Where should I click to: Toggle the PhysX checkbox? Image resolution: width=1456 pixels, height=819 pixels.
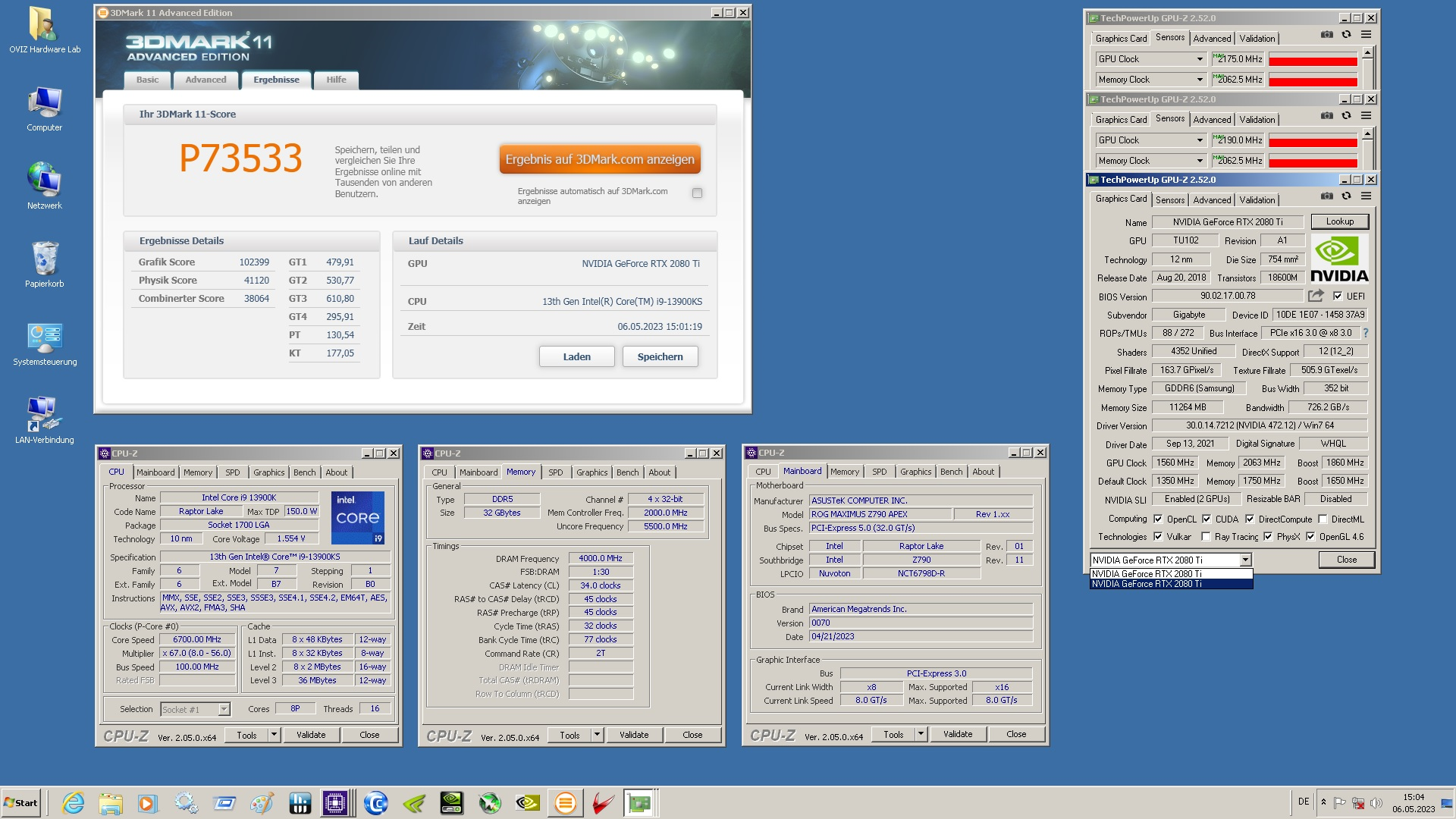click(1268, 536)
